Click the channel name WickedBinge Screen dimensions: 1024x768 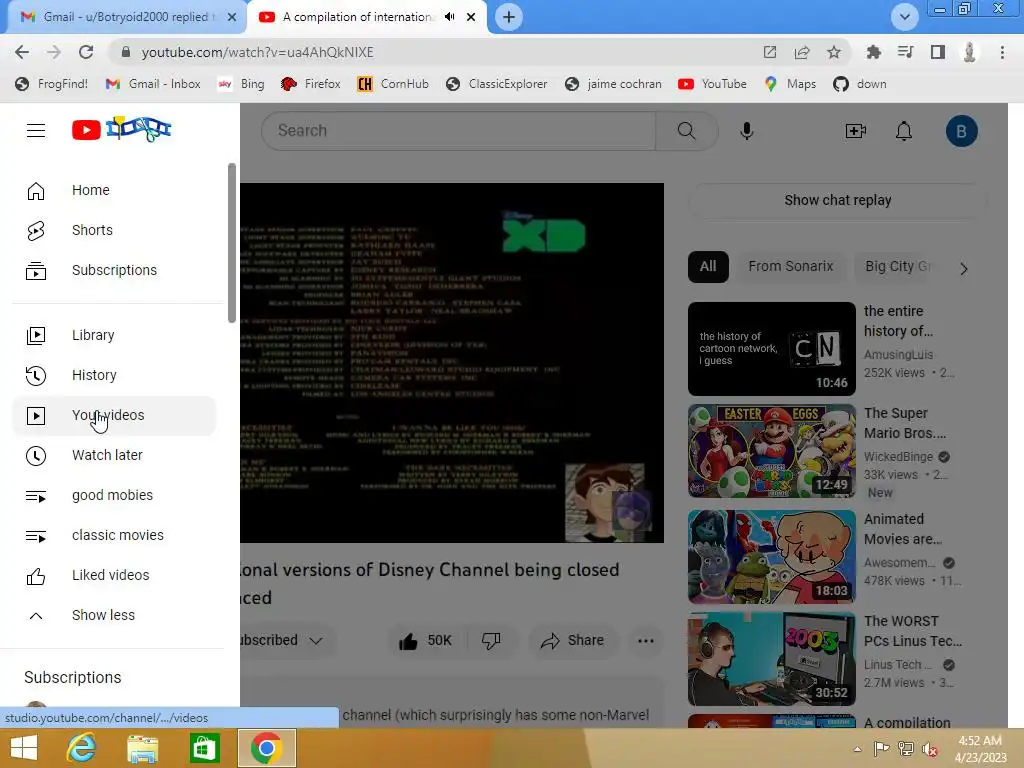click(x=898, y=457)
